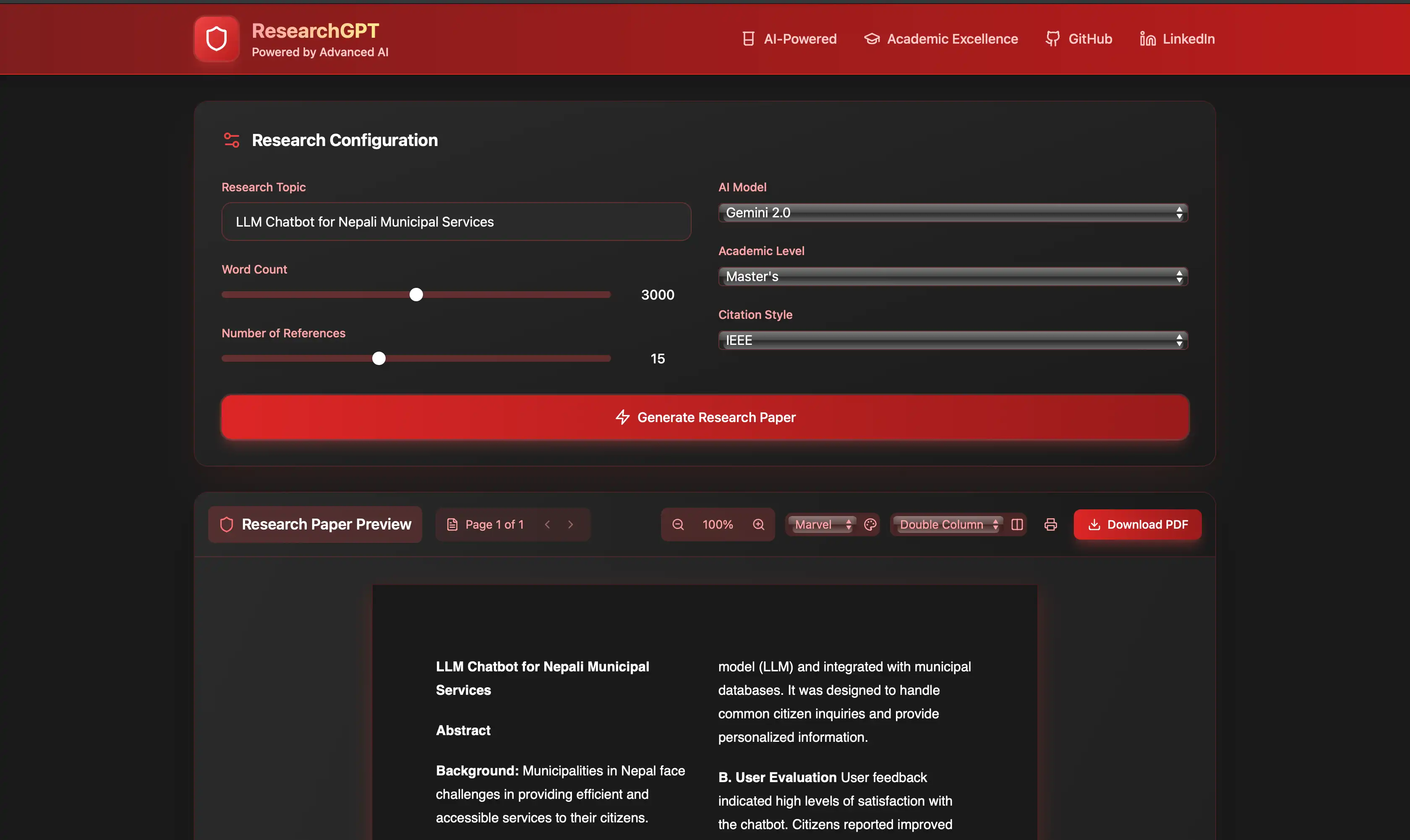Click the color palette theme icon

870,525
